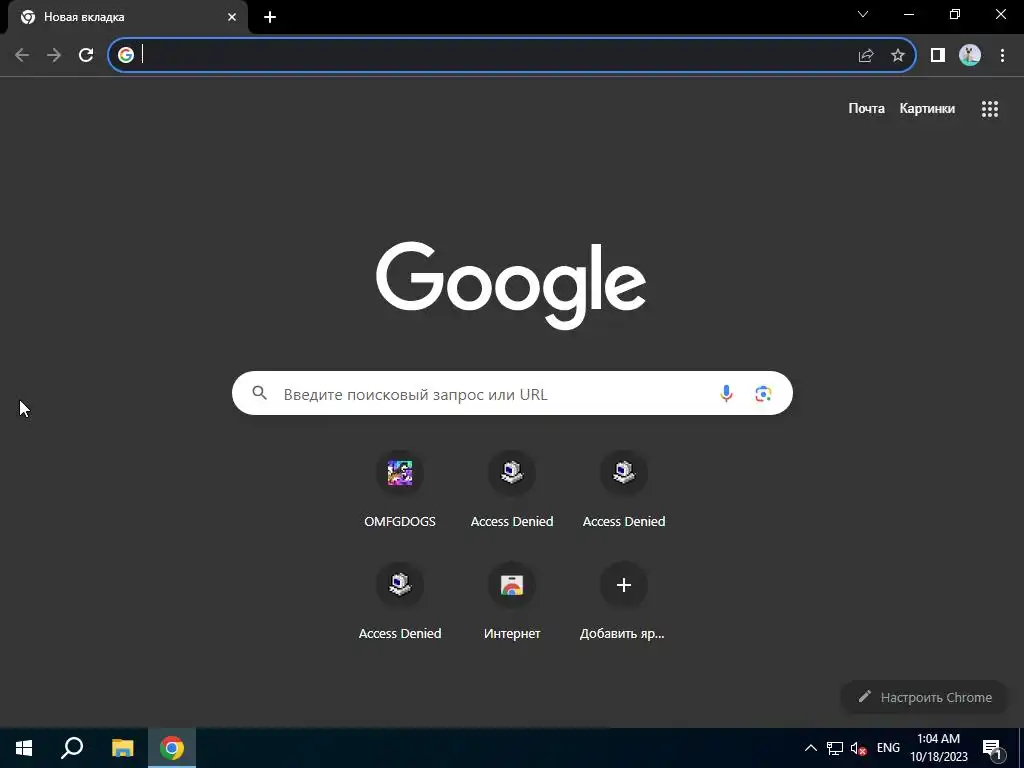This screenshot has height=768, width=1024.
Task: Open the notification center icon
Action: pyautogui.click(x=991, y=748)
